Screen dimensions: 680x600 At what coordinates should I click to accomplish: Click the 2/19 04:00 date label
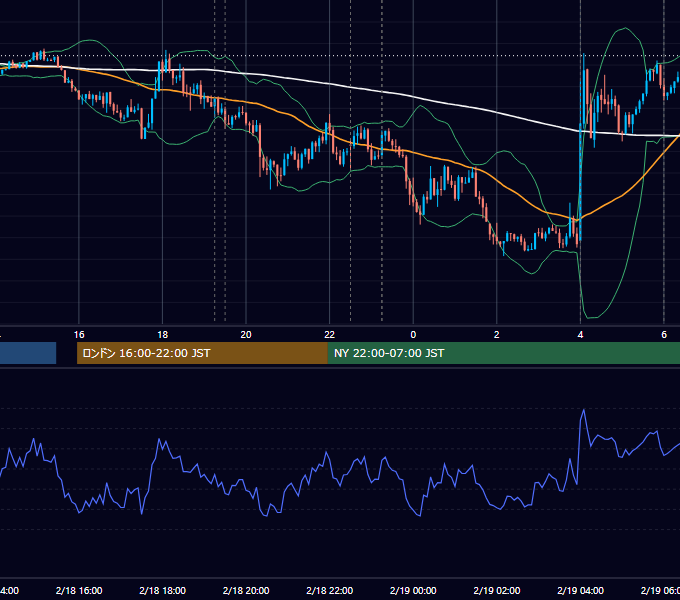(580, 590)
